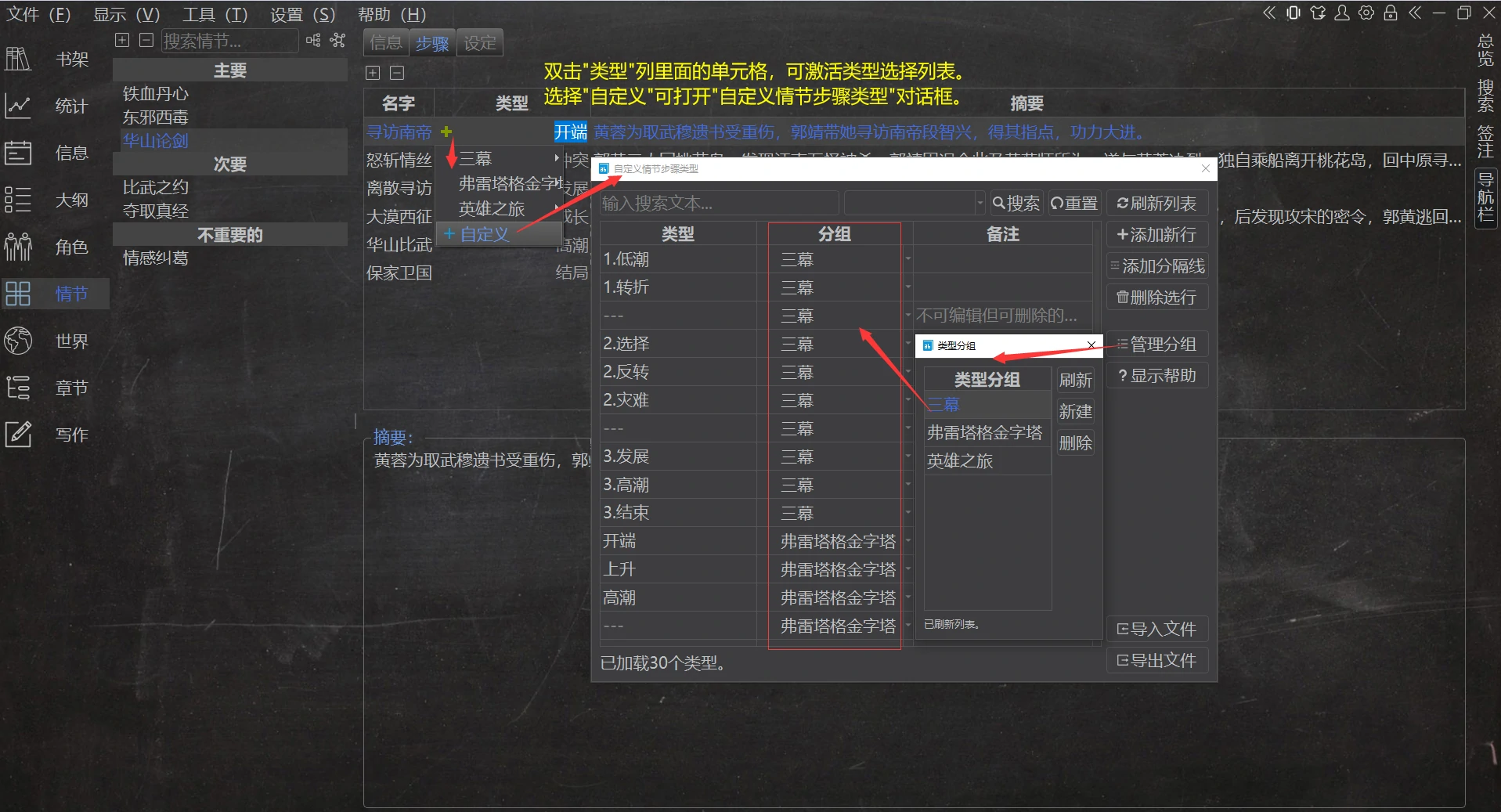
Task: Switch to the 步骤 tab
Action: (432, 42)
